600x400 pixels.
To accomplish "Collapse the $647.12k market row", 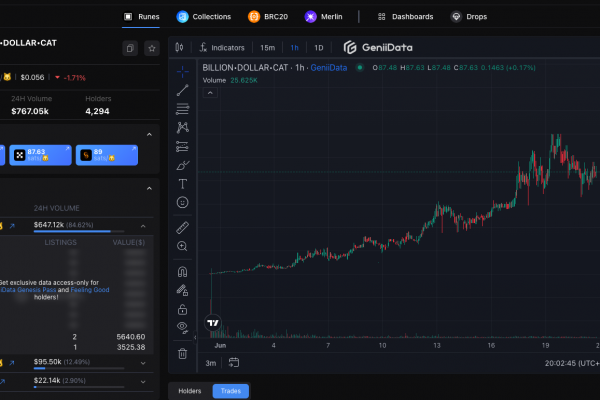I will coord(143,226).
